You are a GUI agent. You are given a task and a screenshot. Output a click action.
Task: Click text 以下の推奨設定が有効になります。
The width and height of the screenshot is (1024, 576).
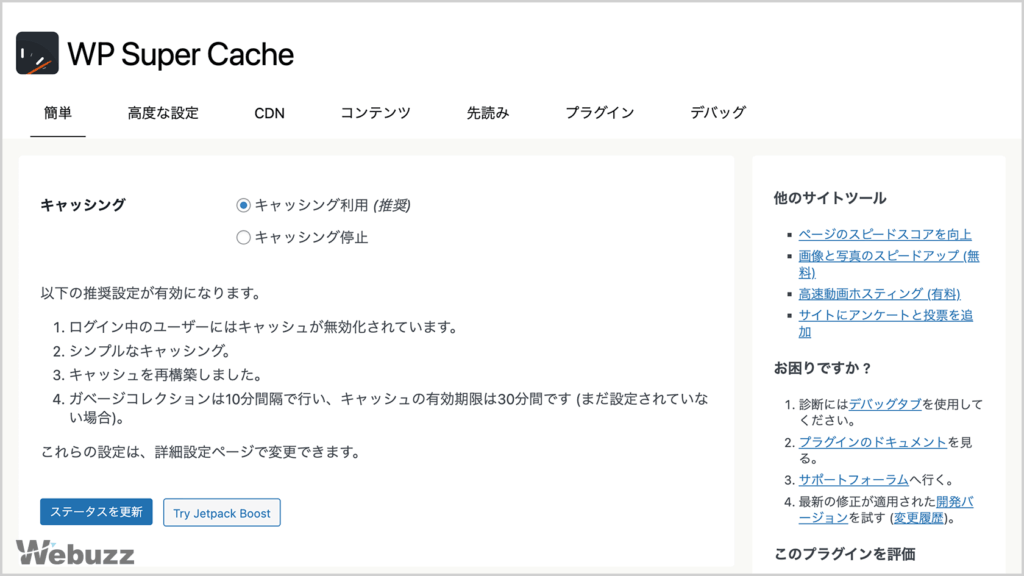coord(151,293)
